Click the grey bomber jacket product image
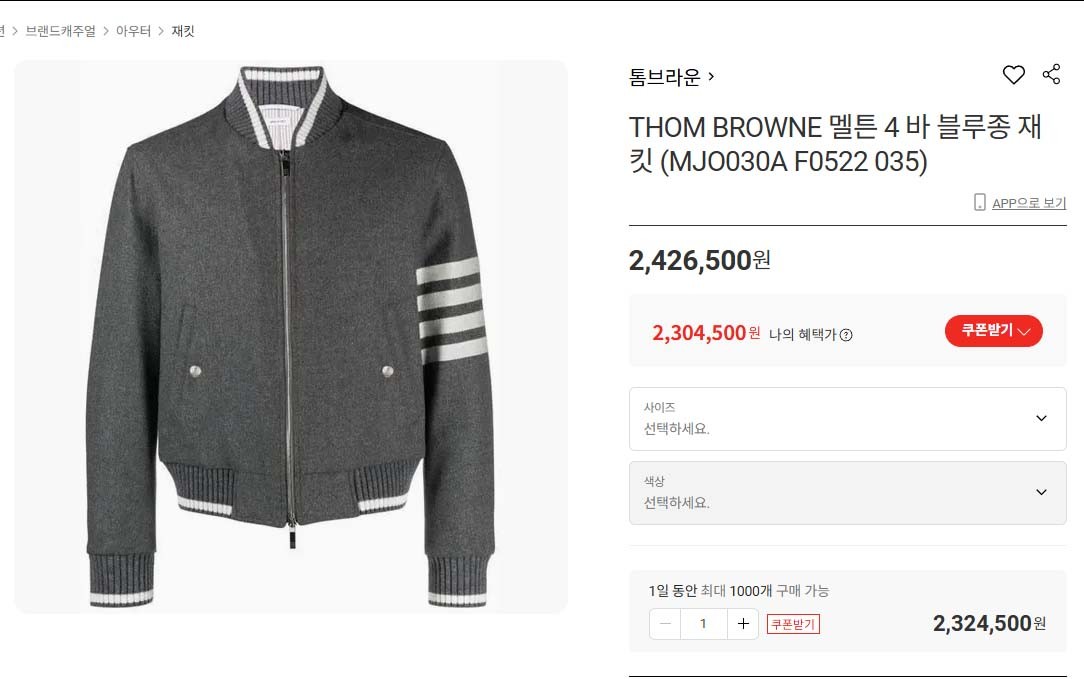This screenshot has width=1084, height=679. point(291,337)
